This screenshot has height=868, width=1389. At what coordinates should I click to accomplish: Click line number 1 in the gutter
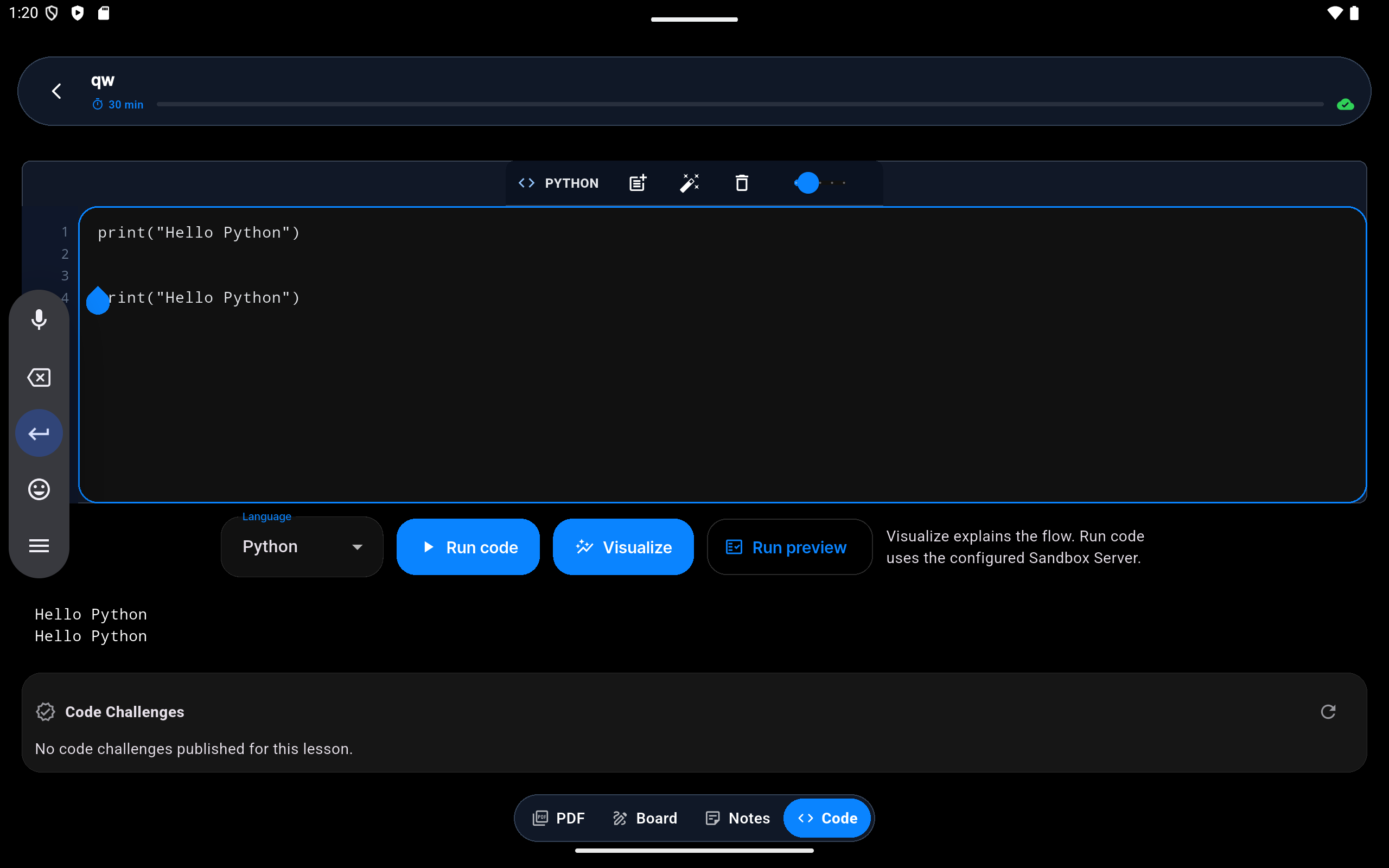[x=65, y=232]
